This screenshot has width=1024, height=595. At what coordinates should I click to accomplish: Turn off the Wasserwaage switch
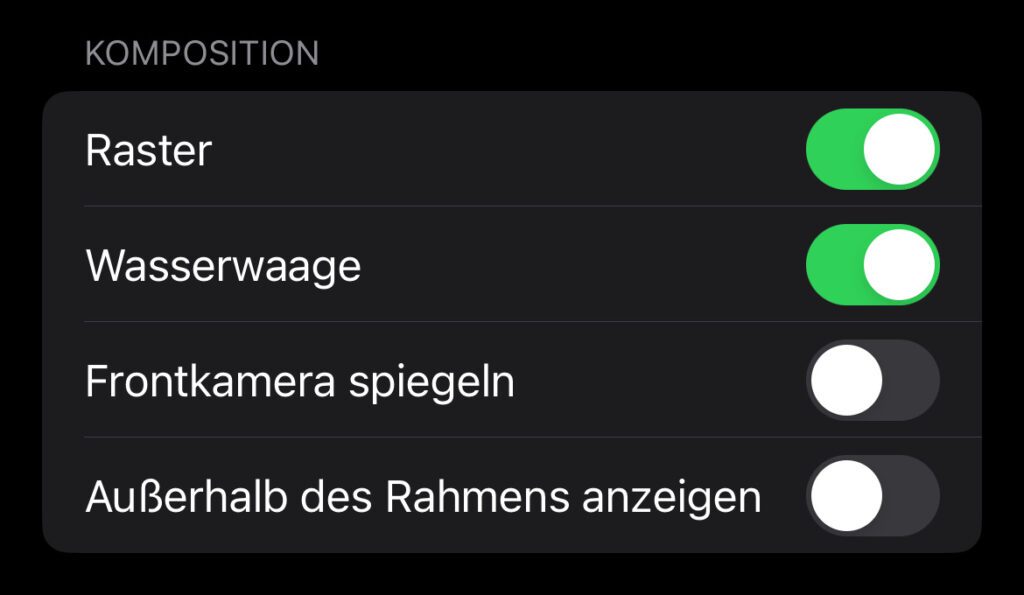pos(872,265)
